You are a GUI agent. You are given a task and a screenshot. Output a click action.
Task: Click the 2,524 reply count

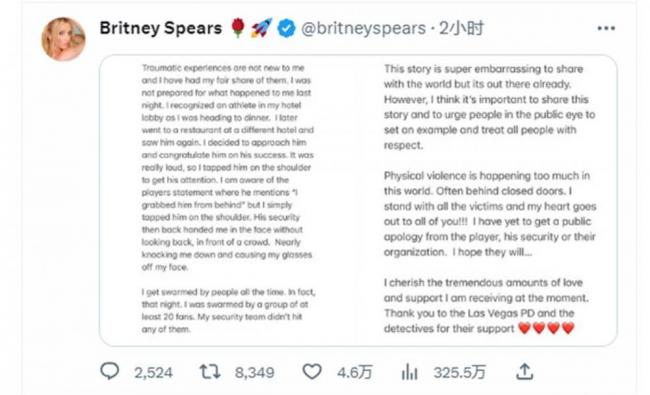153,373
